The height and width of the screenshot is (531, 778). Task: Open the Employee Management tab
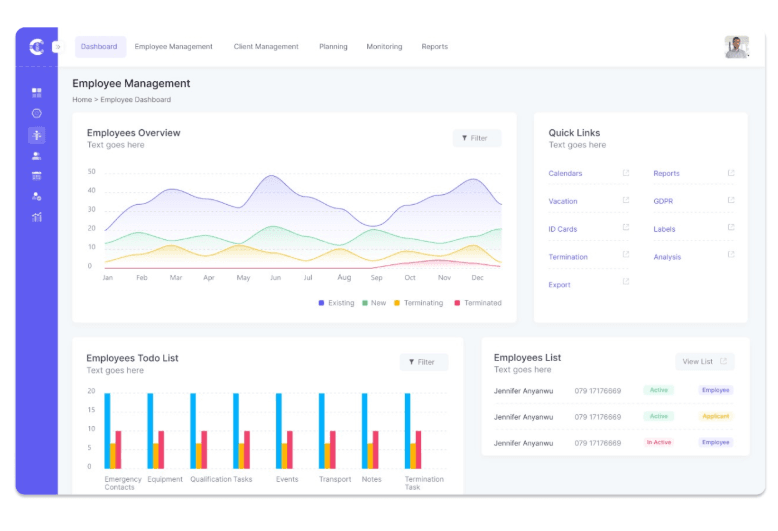[173, 47]
